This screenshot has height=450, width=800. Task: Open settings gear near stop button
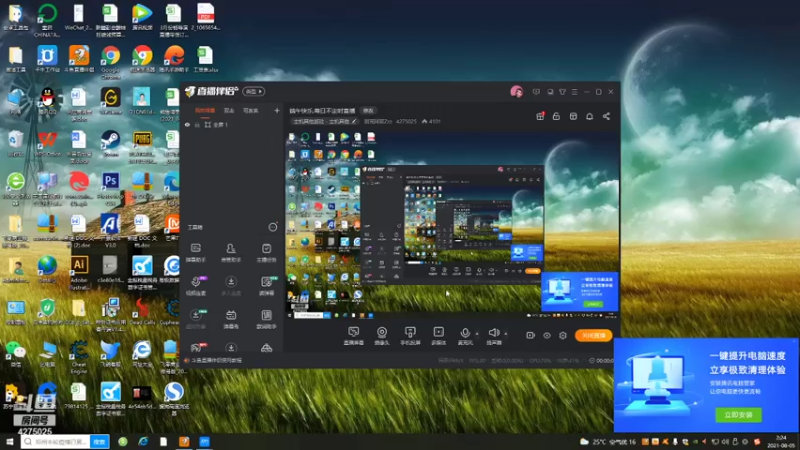pos(563,335)
